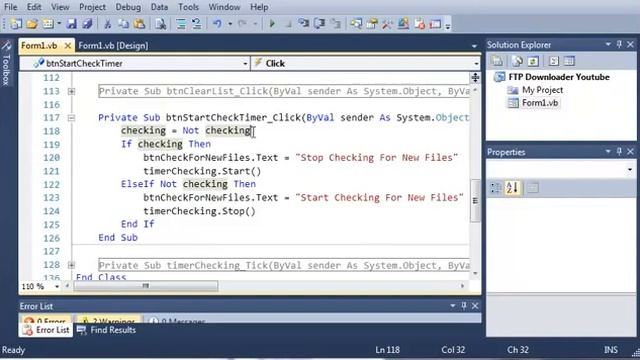The height and width of the screenshot is (360, 640).
Task: Open the Add New Item dropdown arrow
Action: [59, 24]
